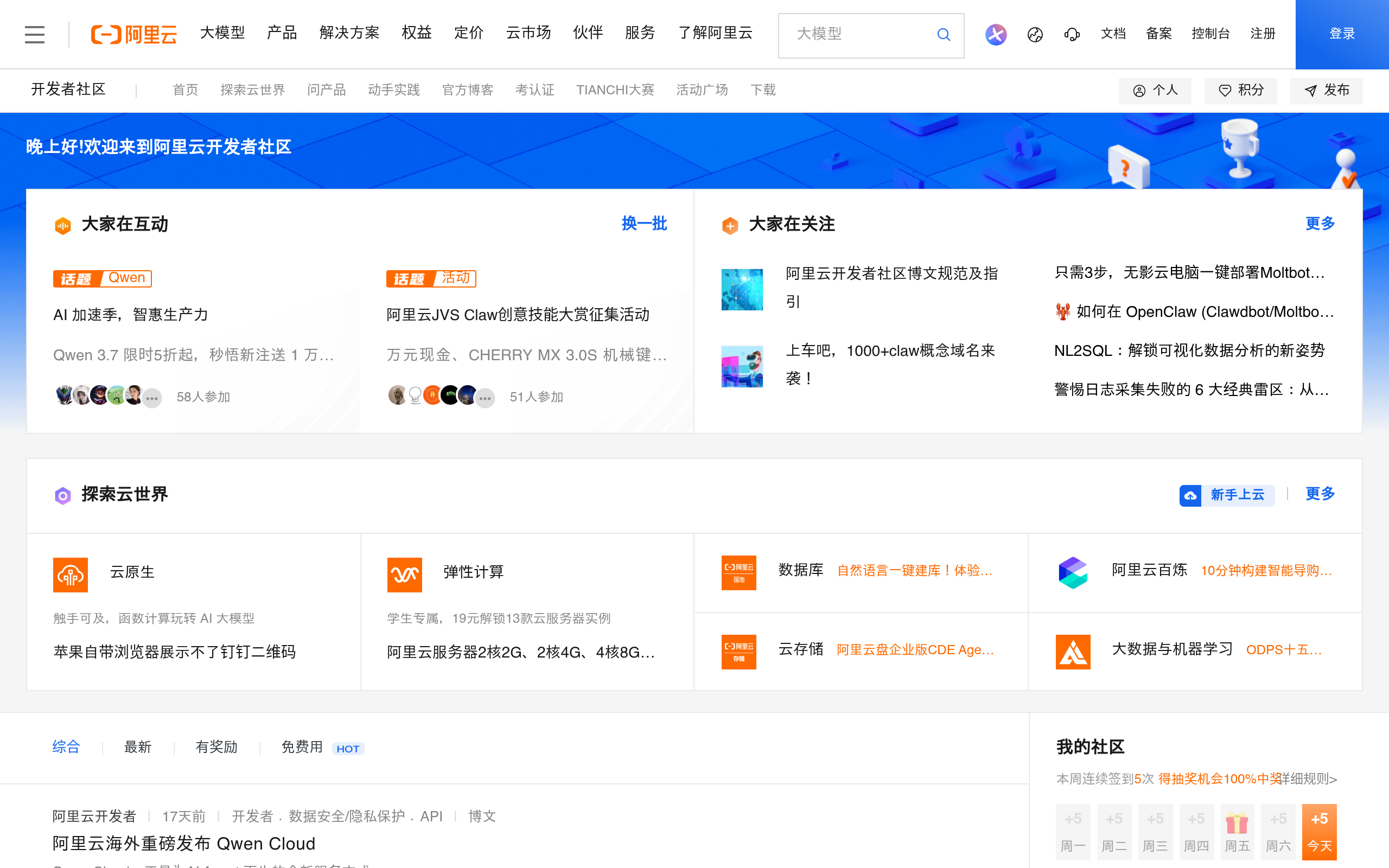Click the 探索云世界 purple hexagon icon

[62, 495]
